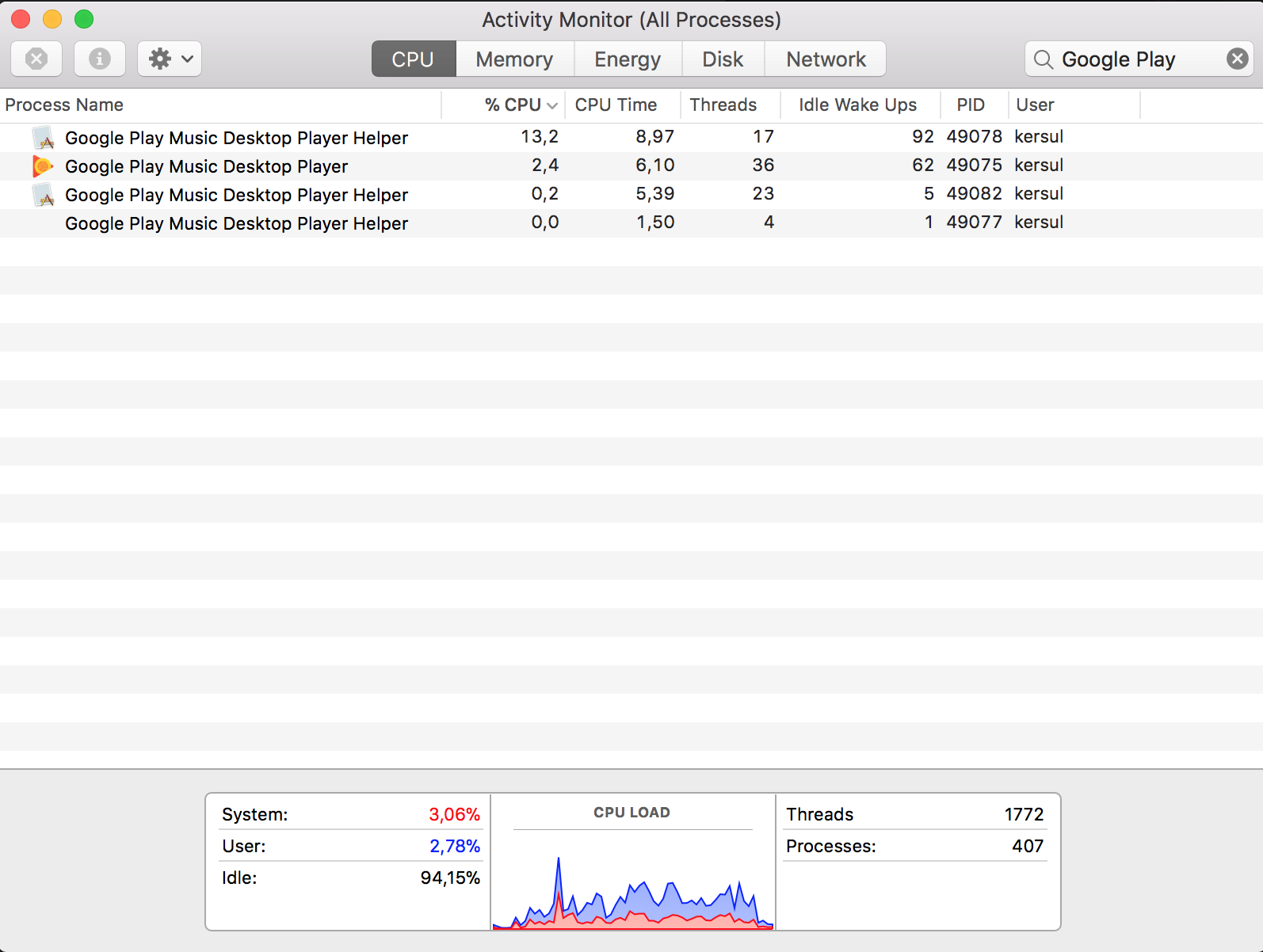This screenshot has height=952, width=1263.
Task: Sort by Idle Wake Ups column header
Action: coord(860,105)
